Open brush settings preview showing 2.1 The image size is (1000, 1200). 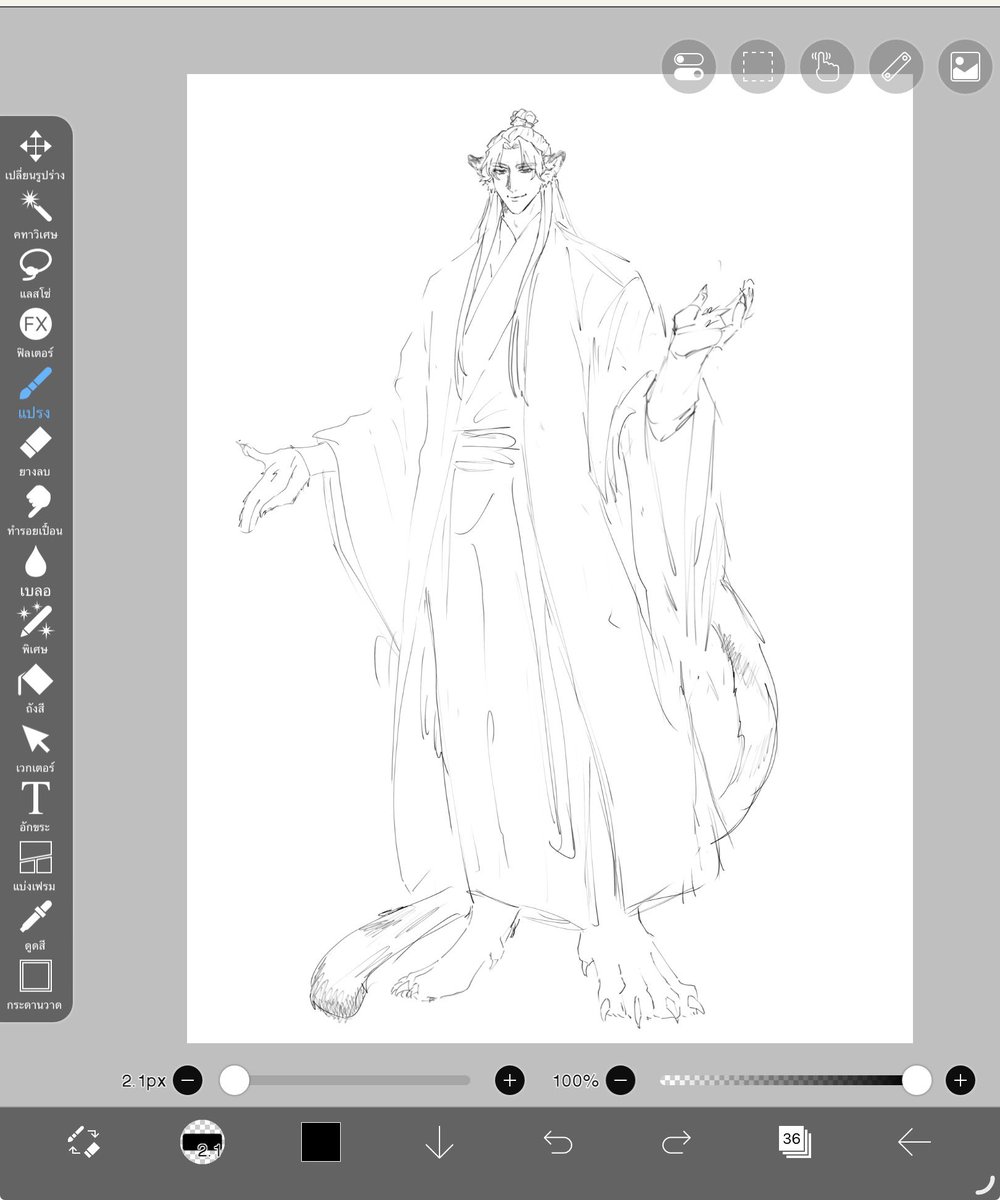(203, 1142)
